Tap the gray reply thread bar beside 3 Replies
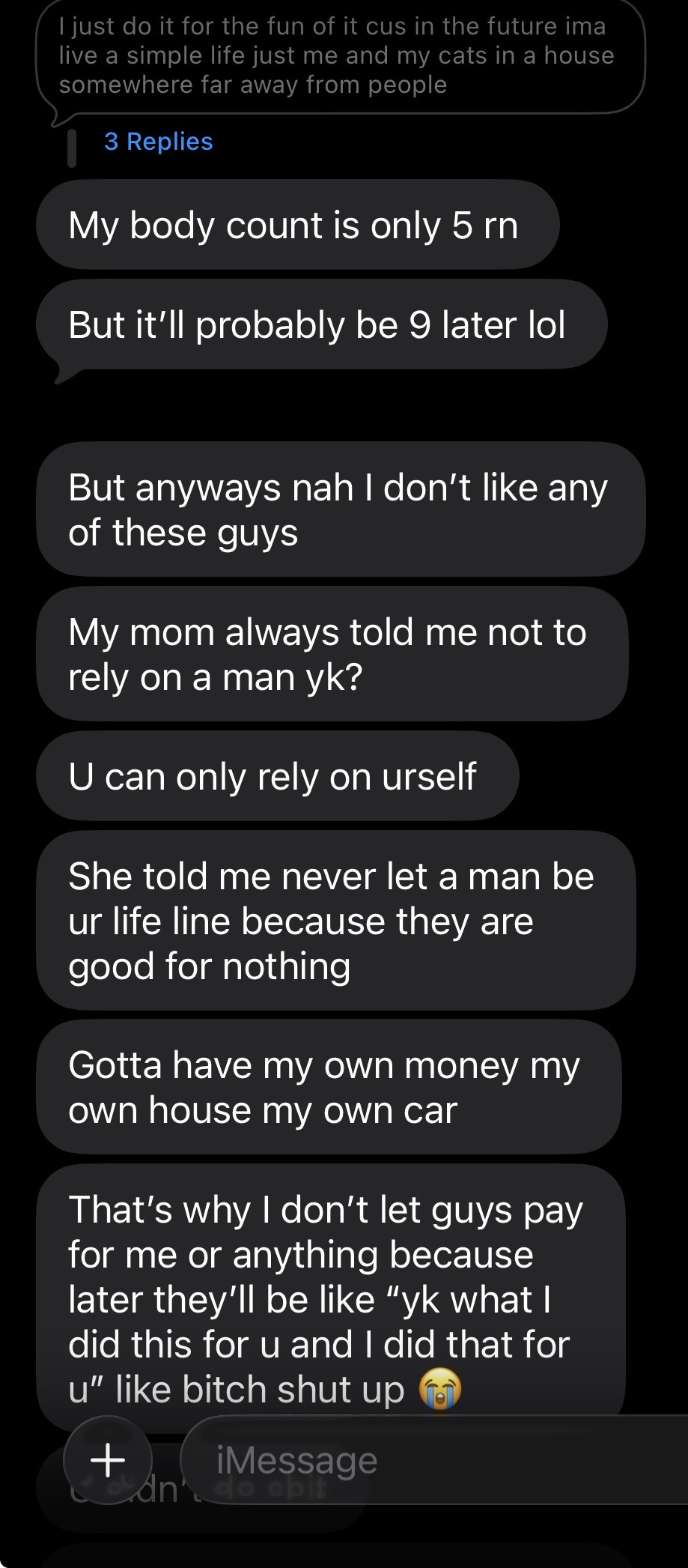 point(72,148)
